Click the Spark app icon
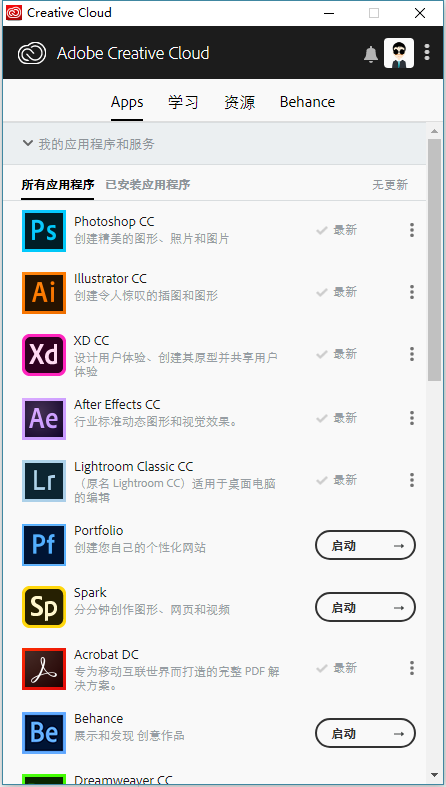 pyautogui.click(x=44, y=607)
